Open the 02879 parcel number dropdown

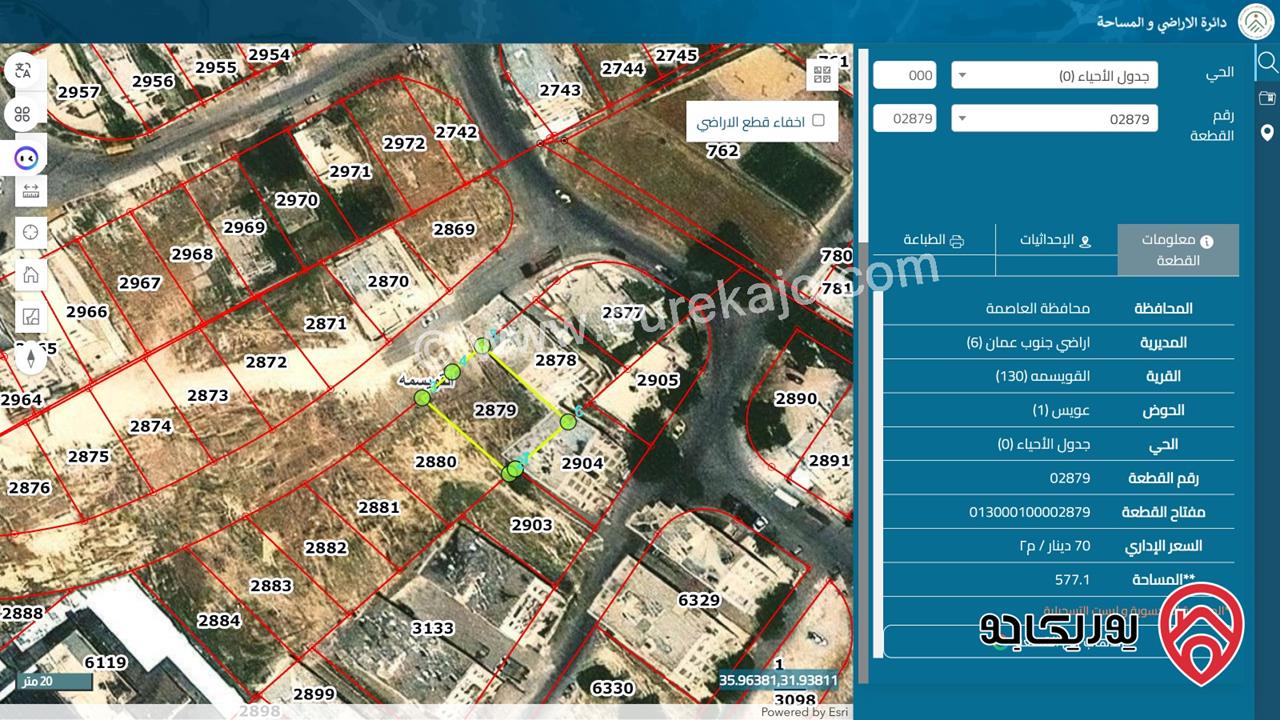1054,119
